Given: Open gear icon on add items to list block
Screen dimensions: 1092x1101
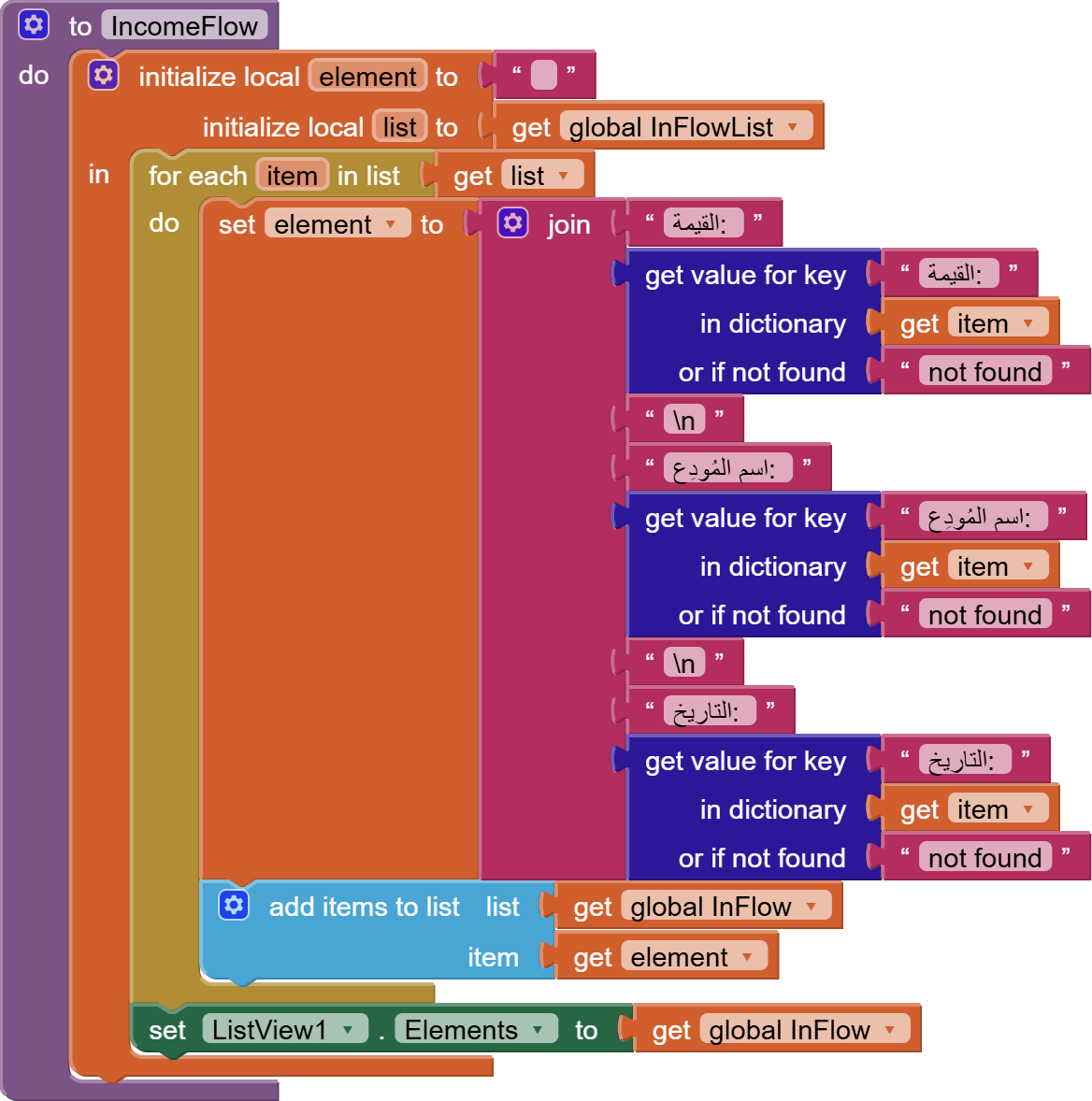Looking at the screenshot, I should point(234,905).
